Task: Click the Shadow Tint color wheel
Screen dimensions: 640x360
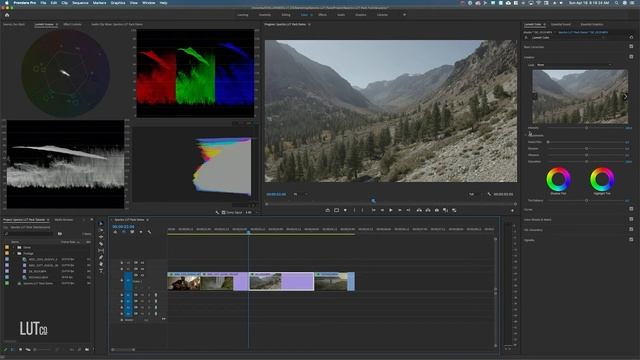Action: tap(558, 179)
